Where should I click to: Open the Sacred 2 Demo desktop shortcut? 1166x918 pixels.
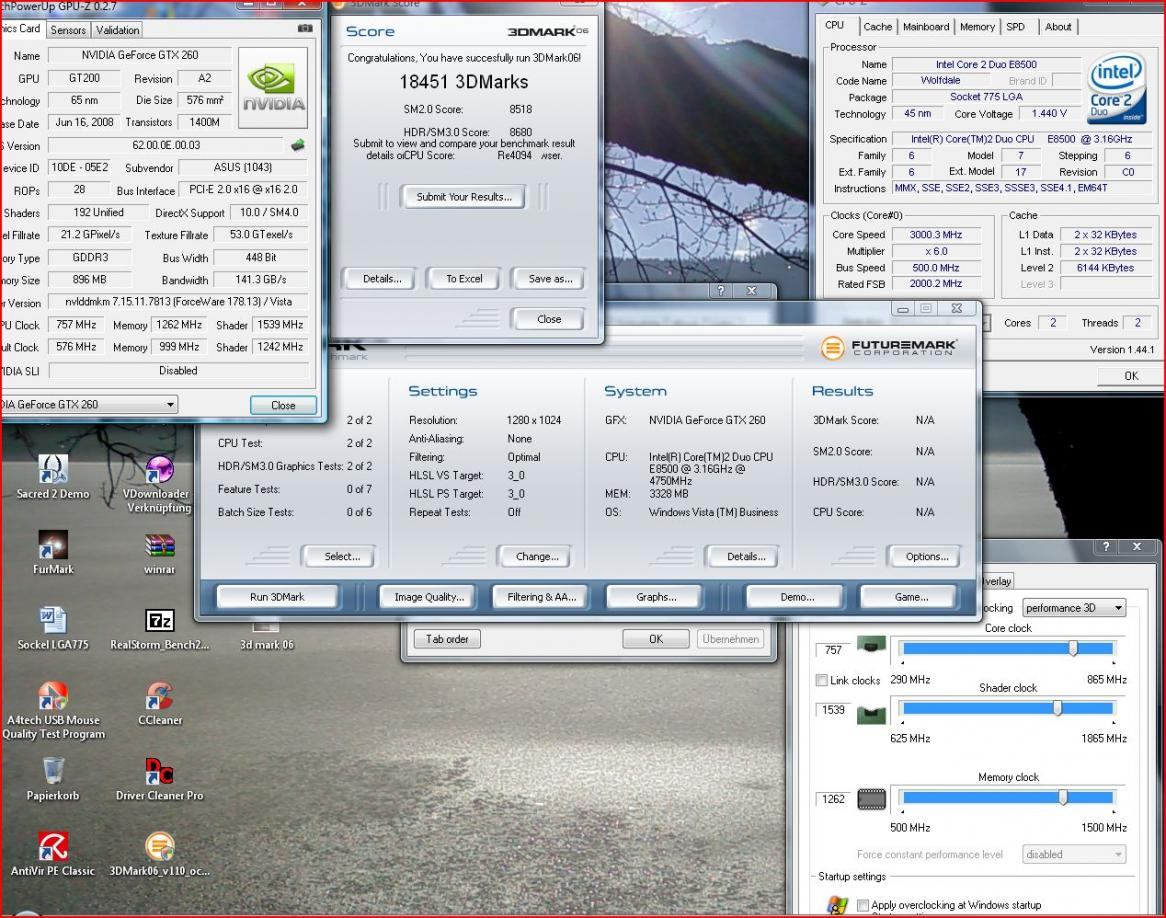tap(53, 477)
